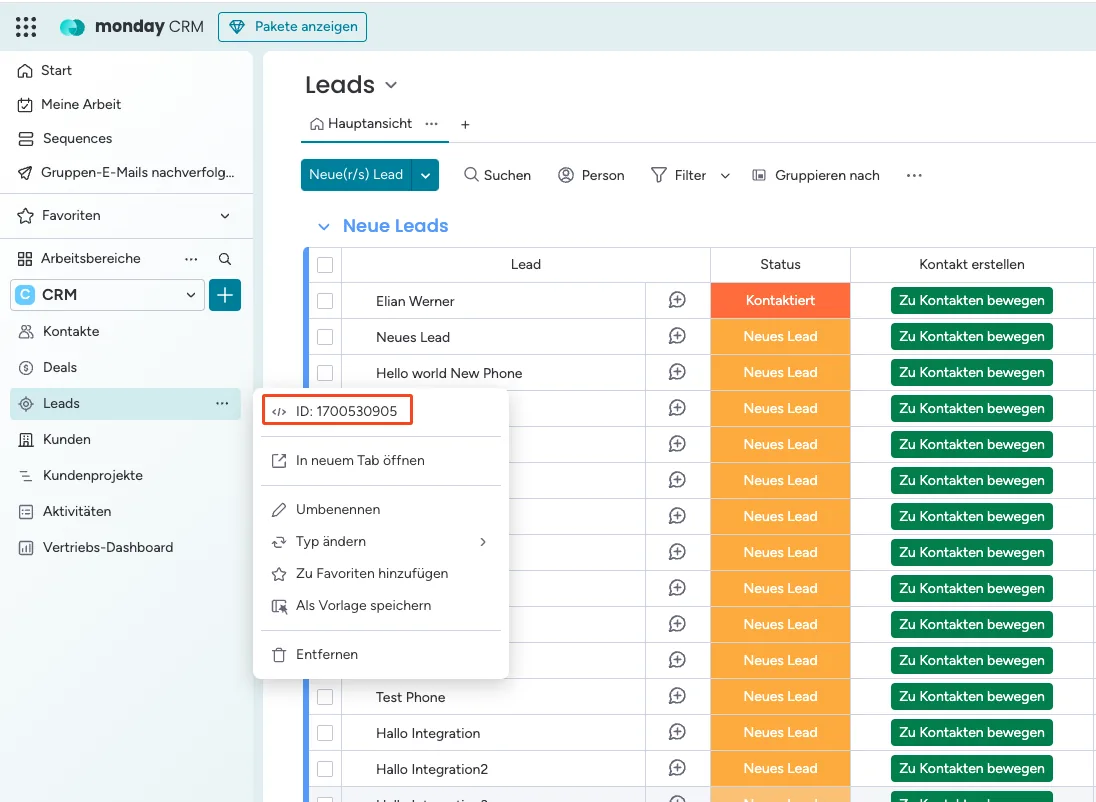Click the Neue(r/s) Lead button
The height and width of the screenshot is (802, 1096).
click(x=356, y=176)
